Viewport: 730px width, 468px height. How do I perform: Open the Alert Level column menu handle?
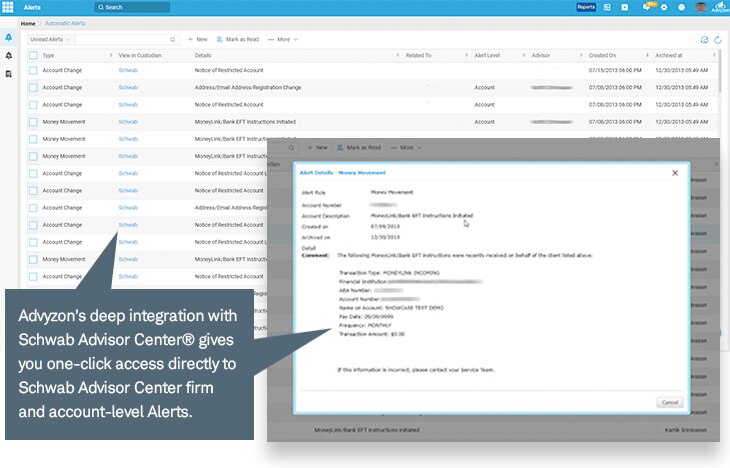point(524,55)
